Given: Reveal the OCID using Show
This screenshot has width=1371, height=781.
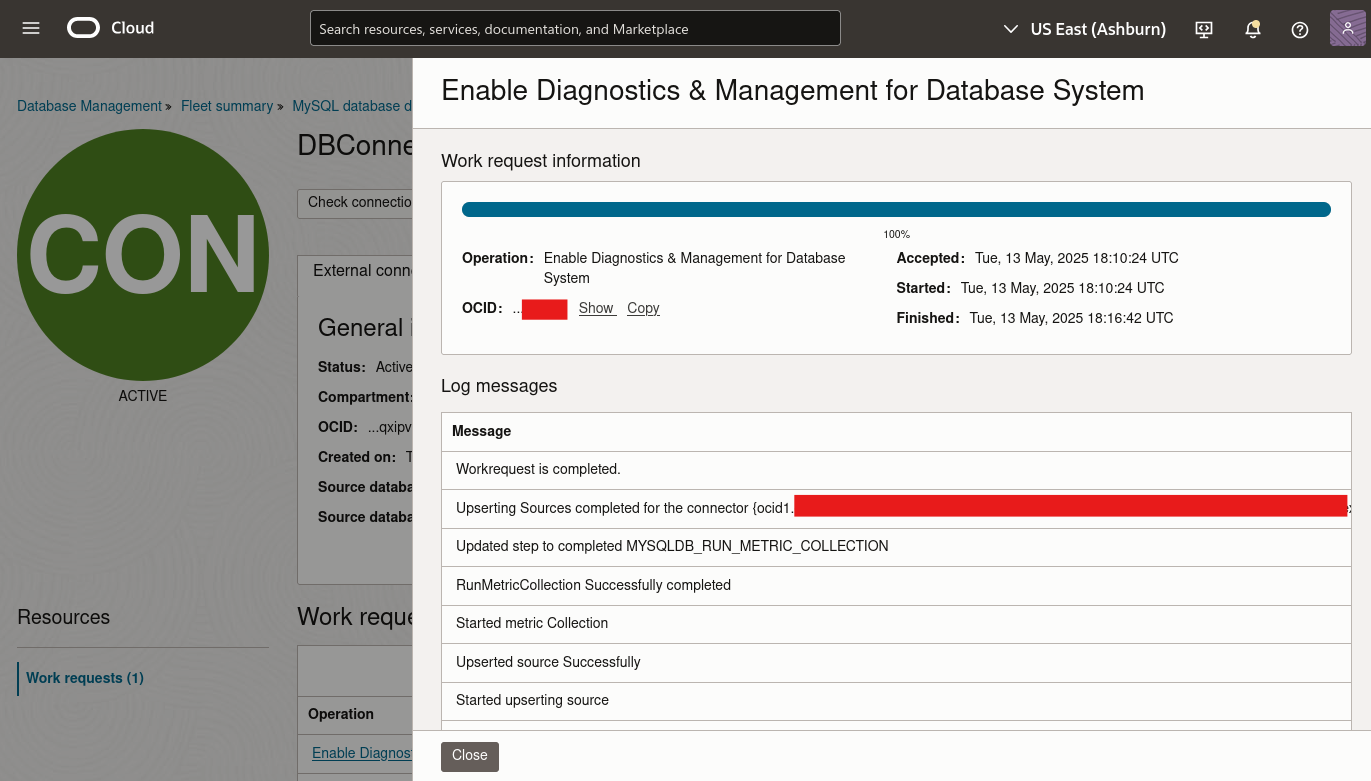Looking at the screenshot, I should [x=596, y=308].
